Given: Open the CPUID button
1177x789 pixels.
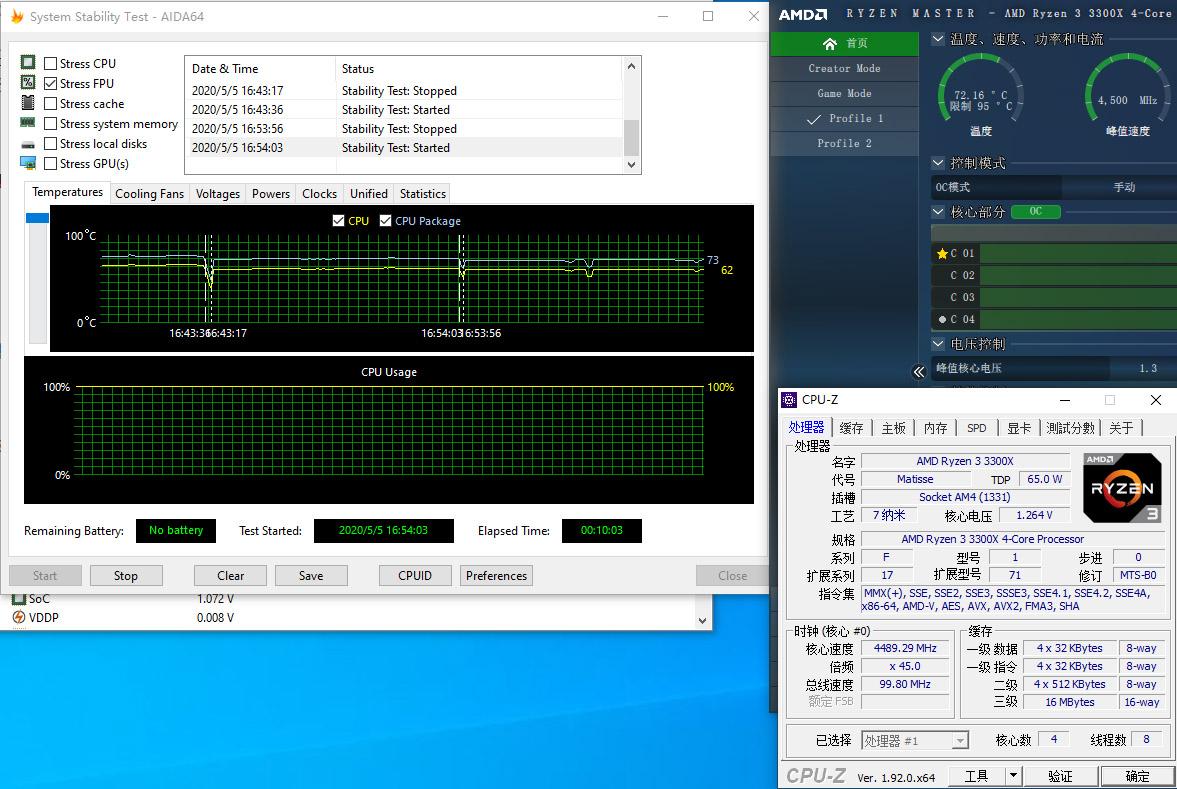Looking at the screenshot, I should [x=415, y=576].
